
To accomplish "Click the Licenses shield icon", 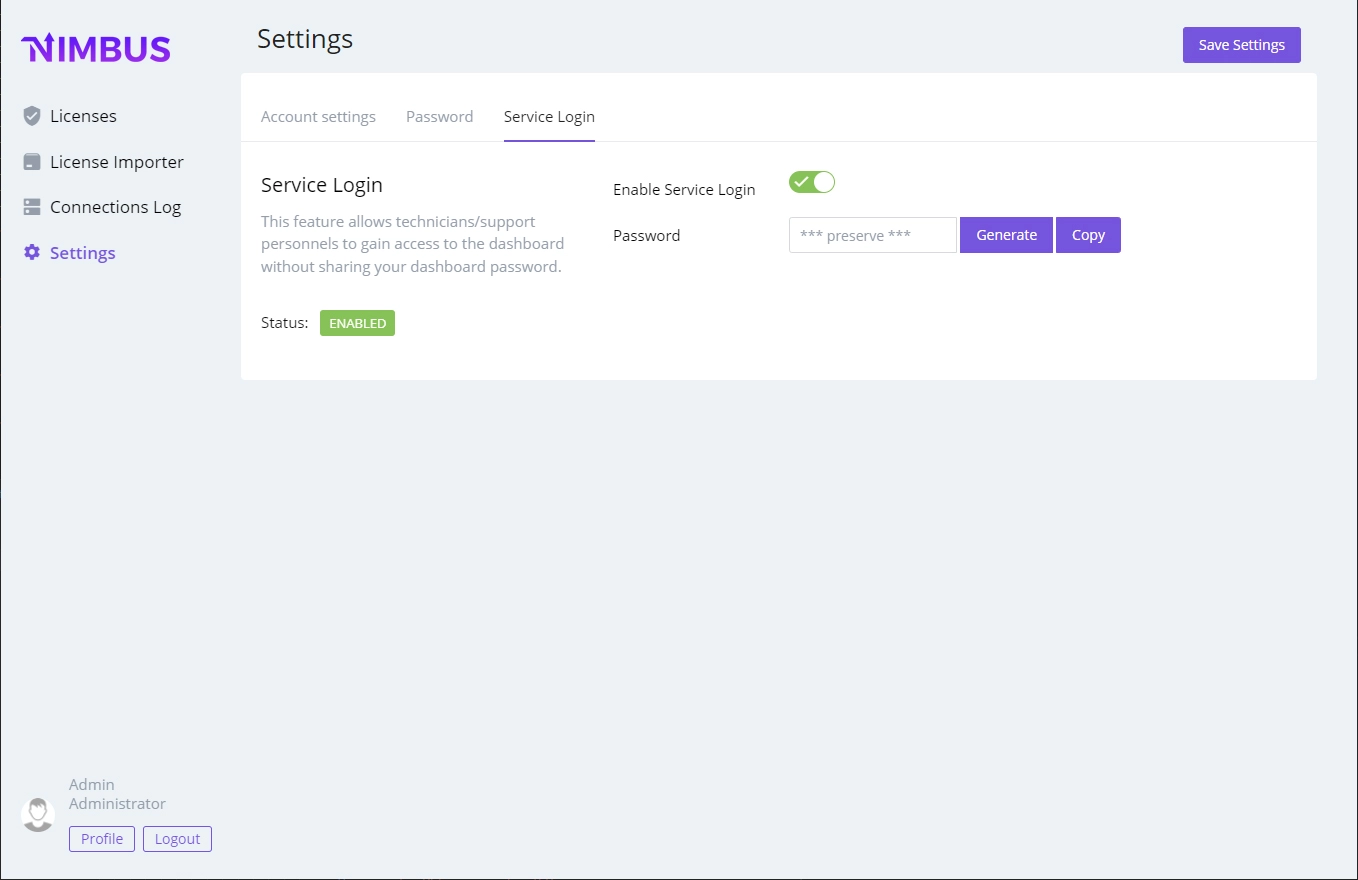I will pyautogui.click(x=32, y=116).
